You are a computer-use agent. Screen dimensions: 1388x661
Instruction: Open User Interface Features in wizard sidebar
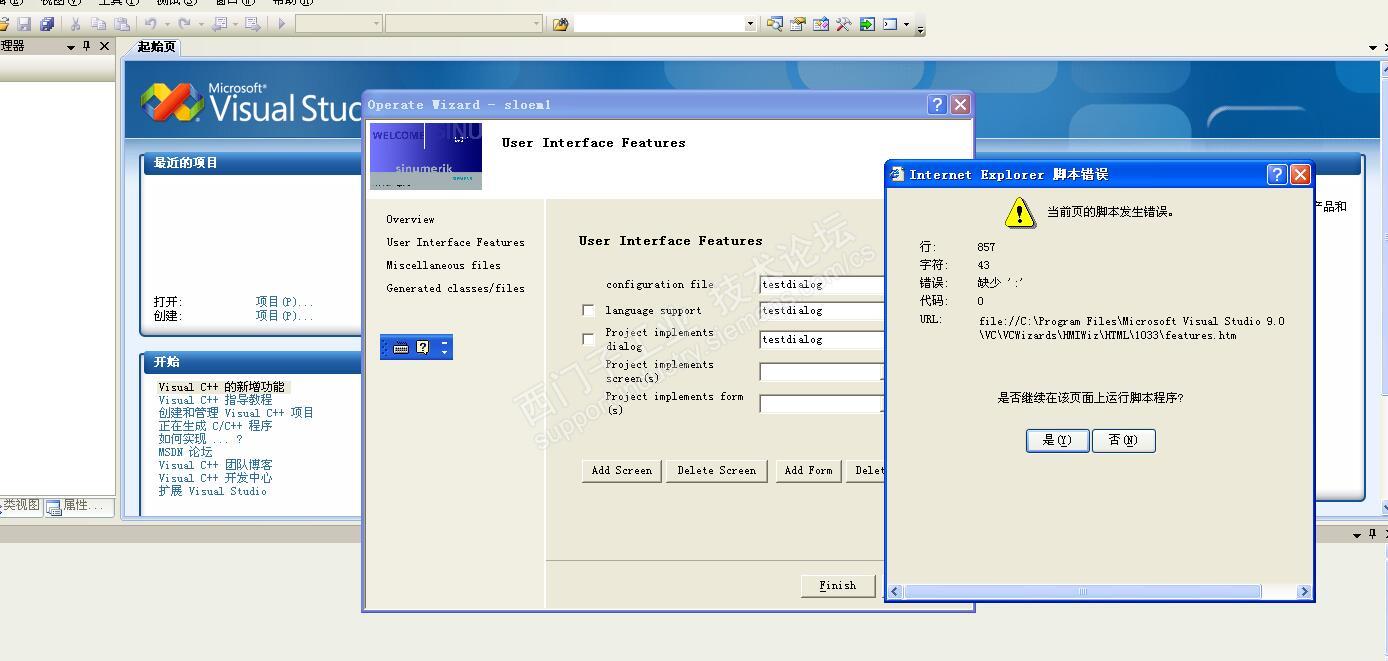click(455, 242)
